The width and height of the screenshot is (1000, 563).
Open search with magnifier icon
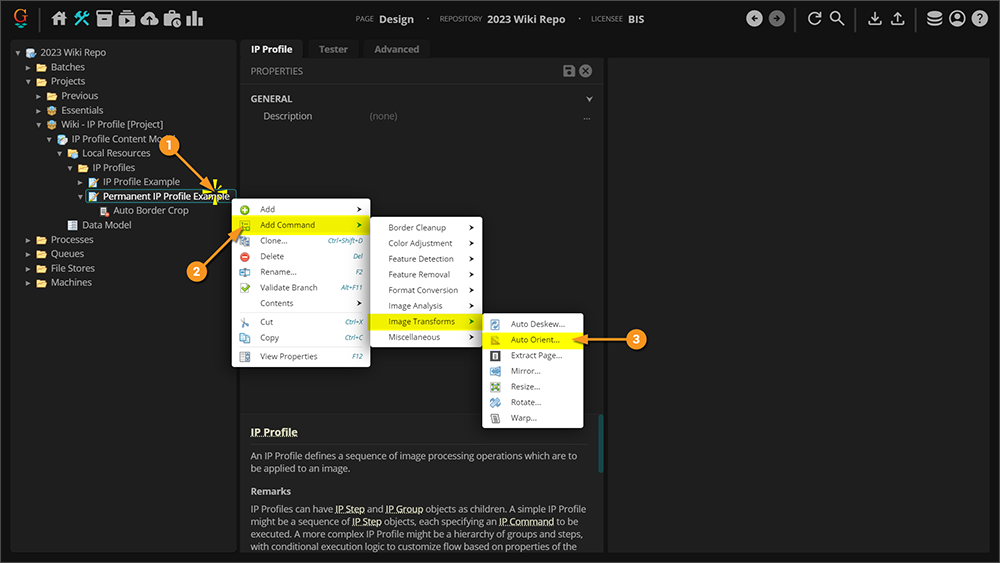837,18
